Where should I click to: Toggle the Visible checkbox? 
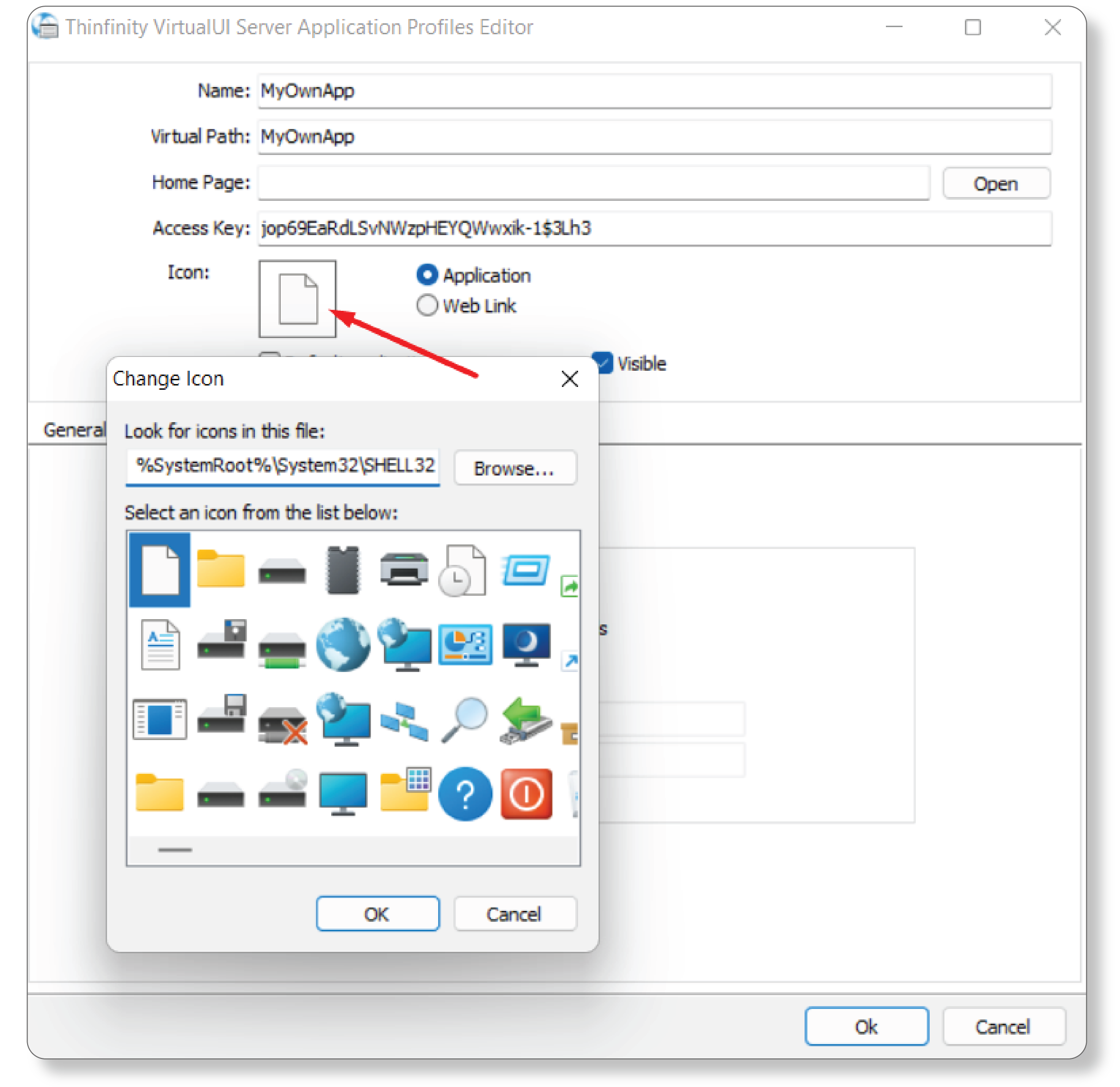pyautogui.click(x=602, y=362)
